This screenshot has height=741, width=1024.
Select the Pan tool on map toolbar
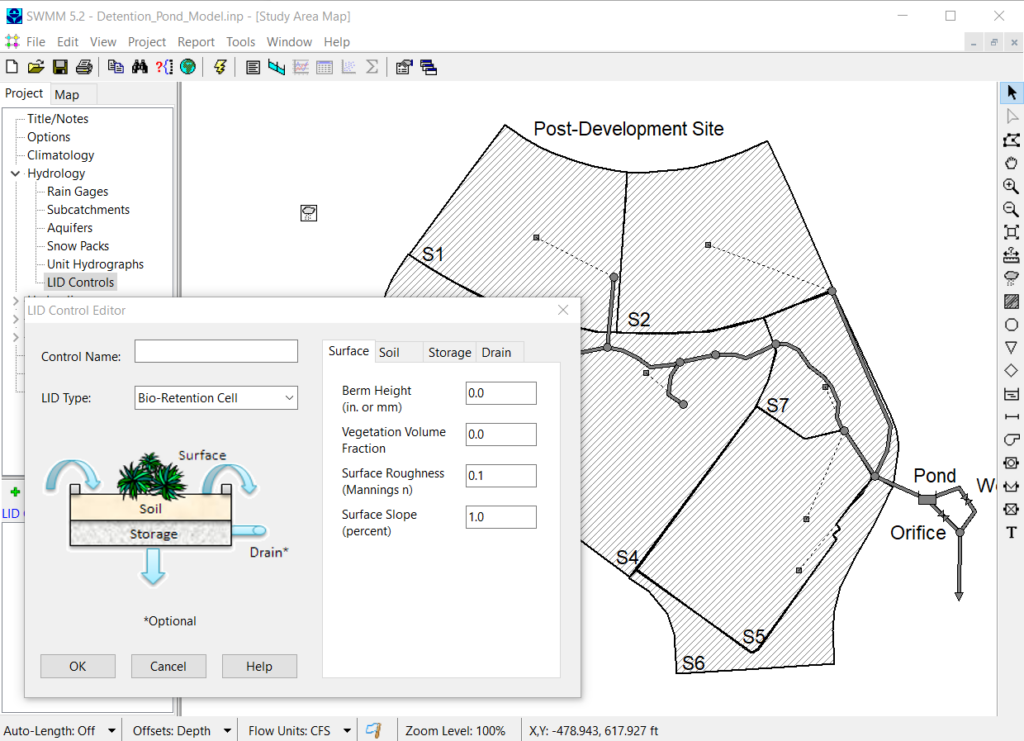pyautogui.click(x=1011, y=162)
